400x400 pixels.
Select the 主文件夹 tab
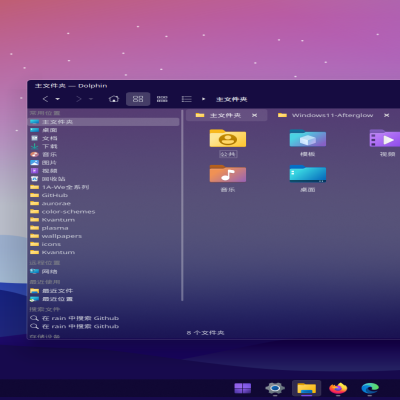227,115
